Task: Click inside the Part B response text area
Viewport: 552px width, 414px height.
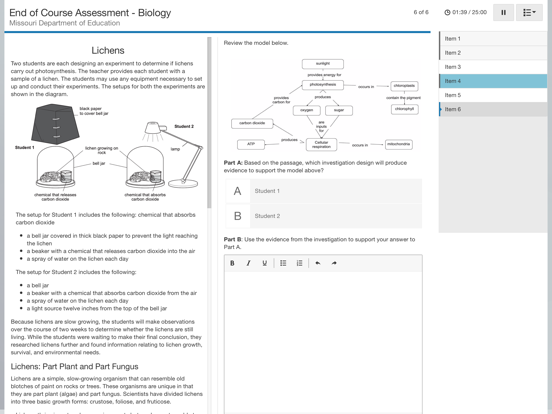Action: point(323,341)
